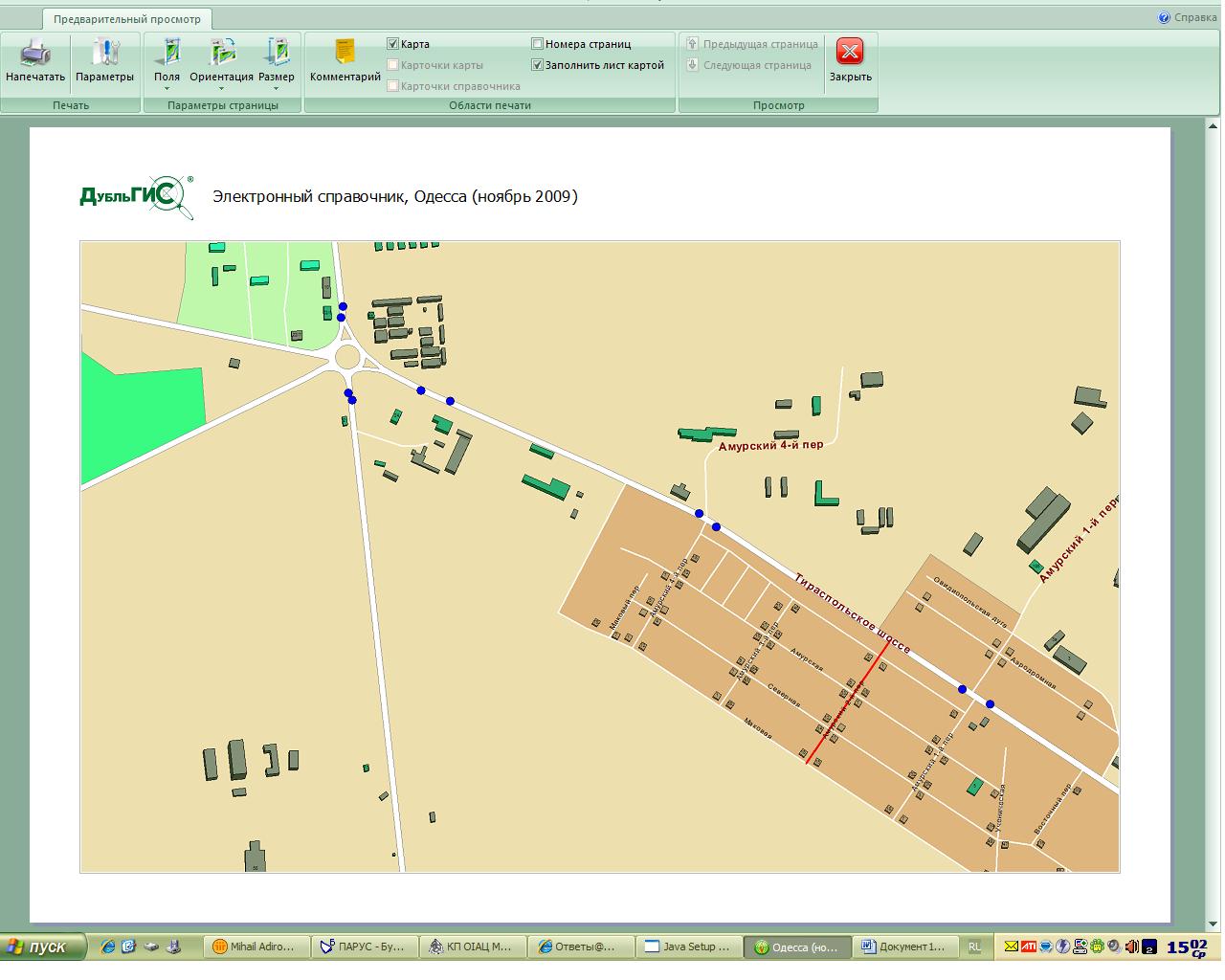Click the Следующая страница button
1225x980 pixels.
point(749,65)
